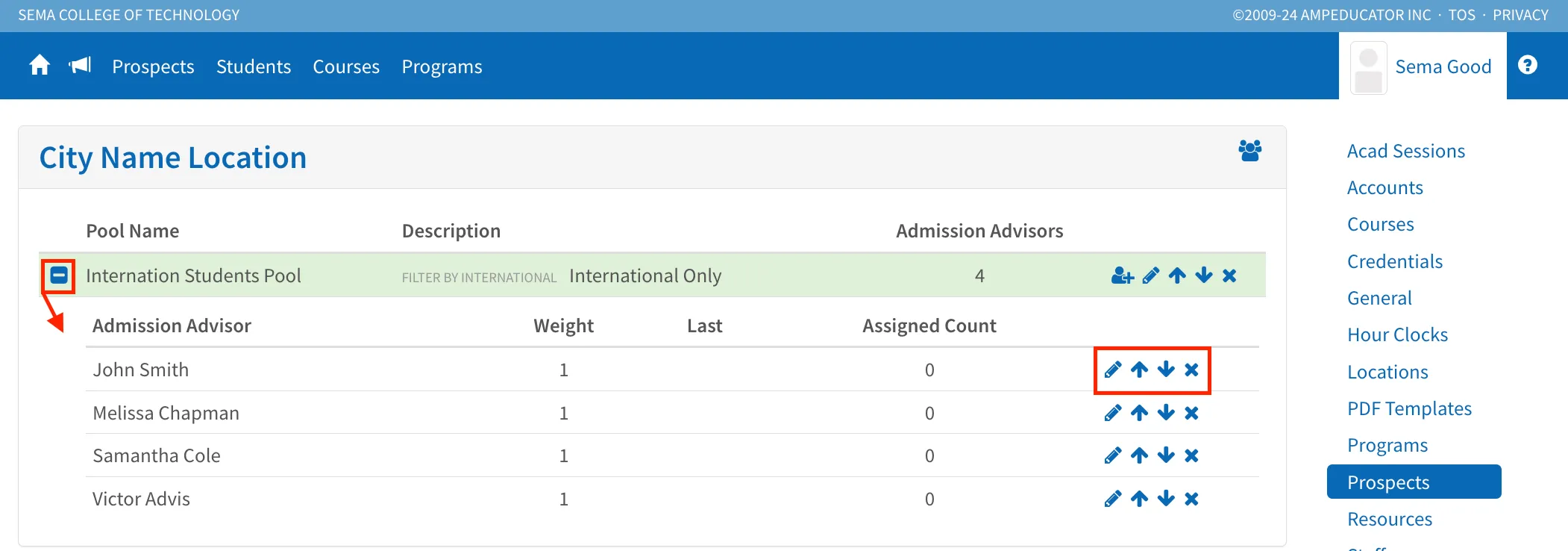Open the help question mark icon
Image resolution: width=1568 pixels, height=551 pixels.
pyautogui.click(x=1527, y=66)
